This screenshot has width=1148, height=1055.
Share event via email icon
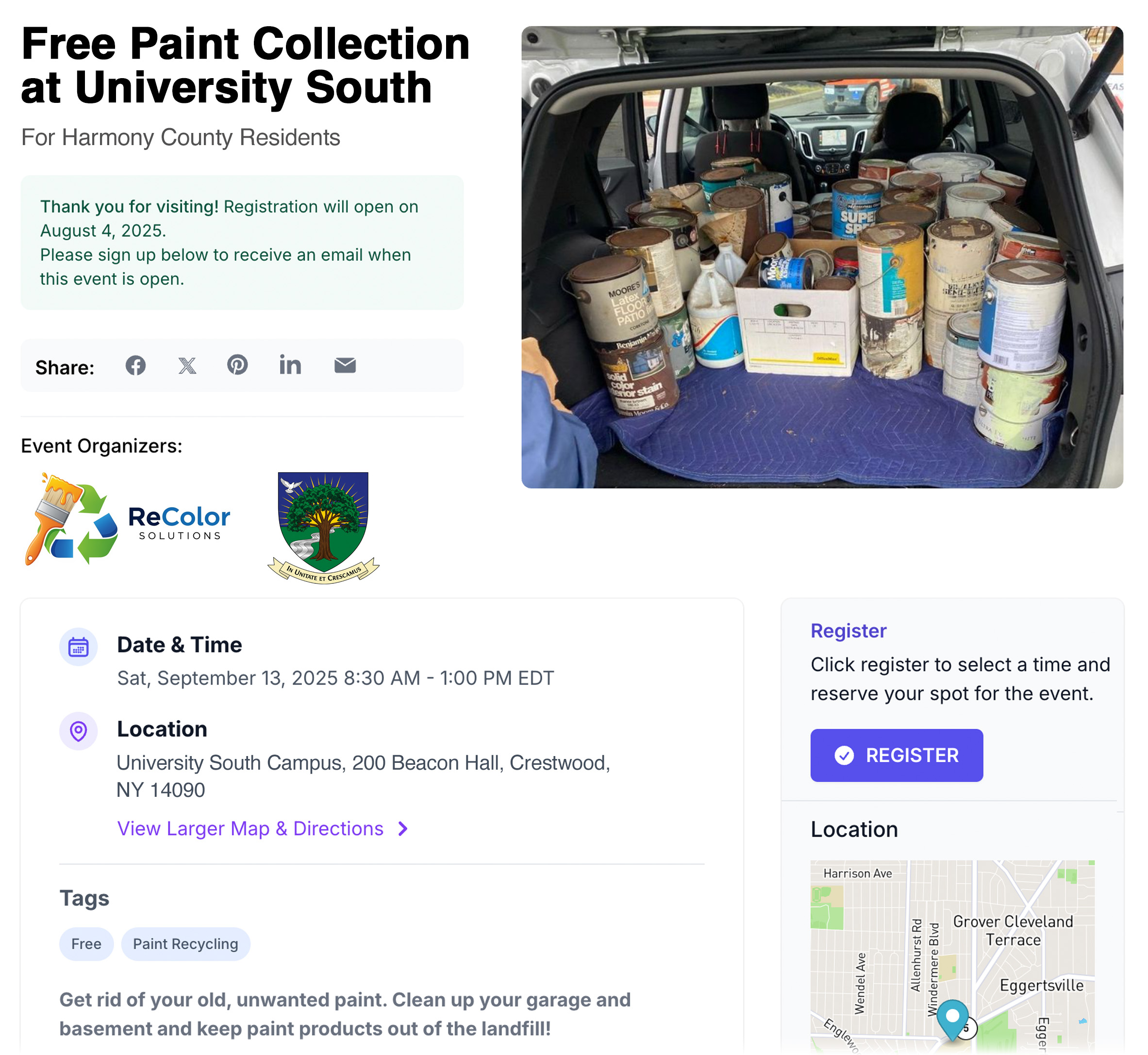(345, 365)
